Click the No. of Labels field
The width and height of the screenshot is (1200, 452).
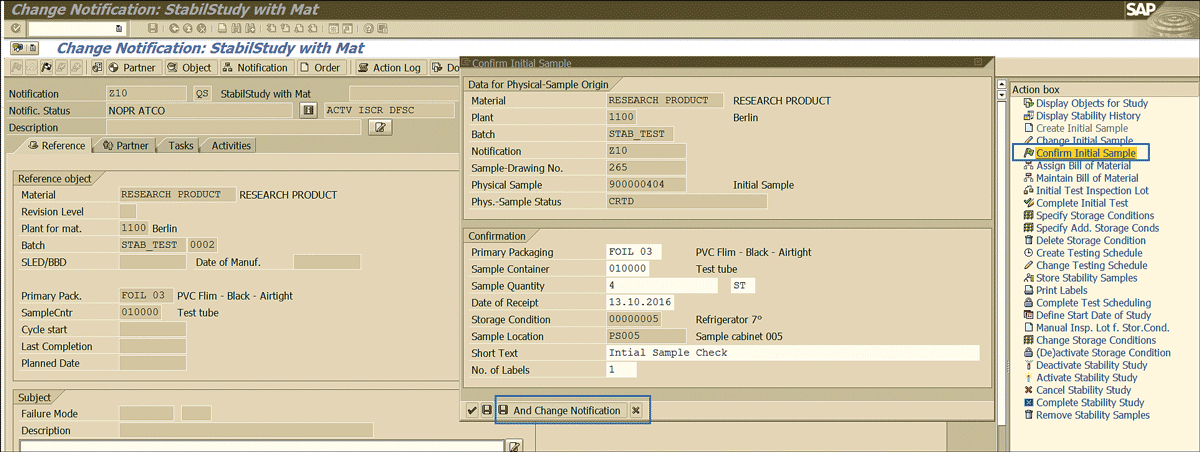tap(621, 370)
